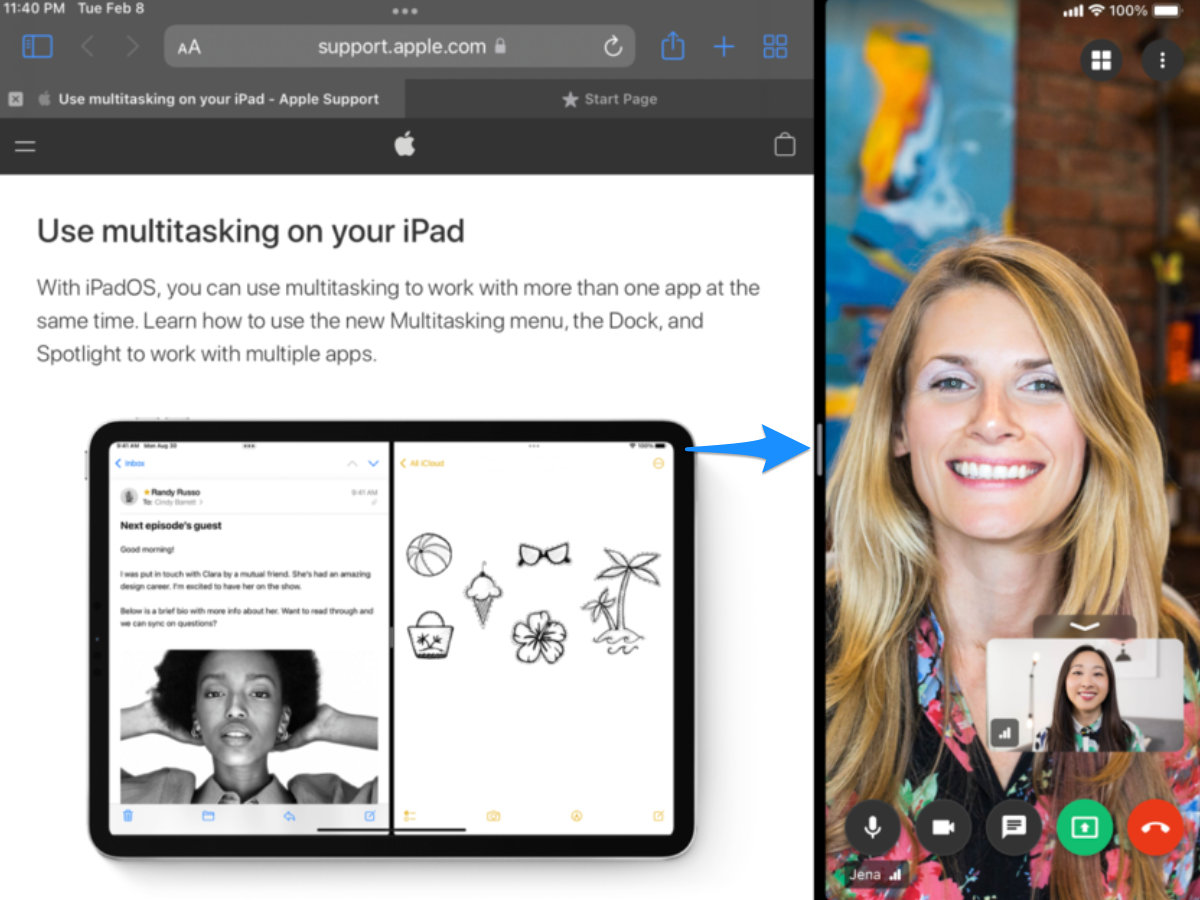
Task: Open a new tab with the plus icon
Action: 723,46
